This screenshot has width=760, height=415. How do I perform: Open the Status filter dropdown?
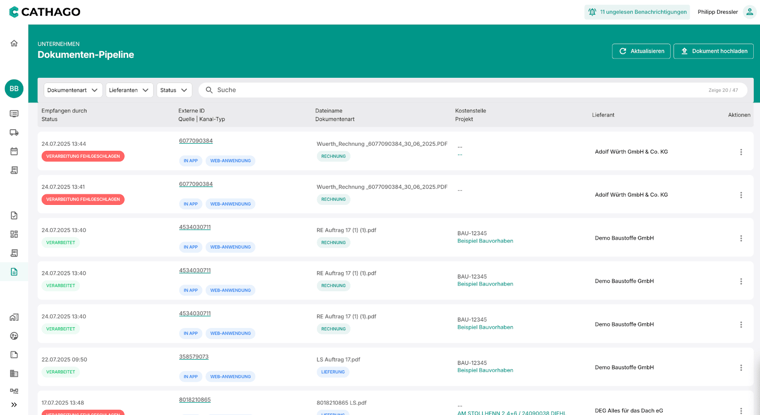coord(174,90)
